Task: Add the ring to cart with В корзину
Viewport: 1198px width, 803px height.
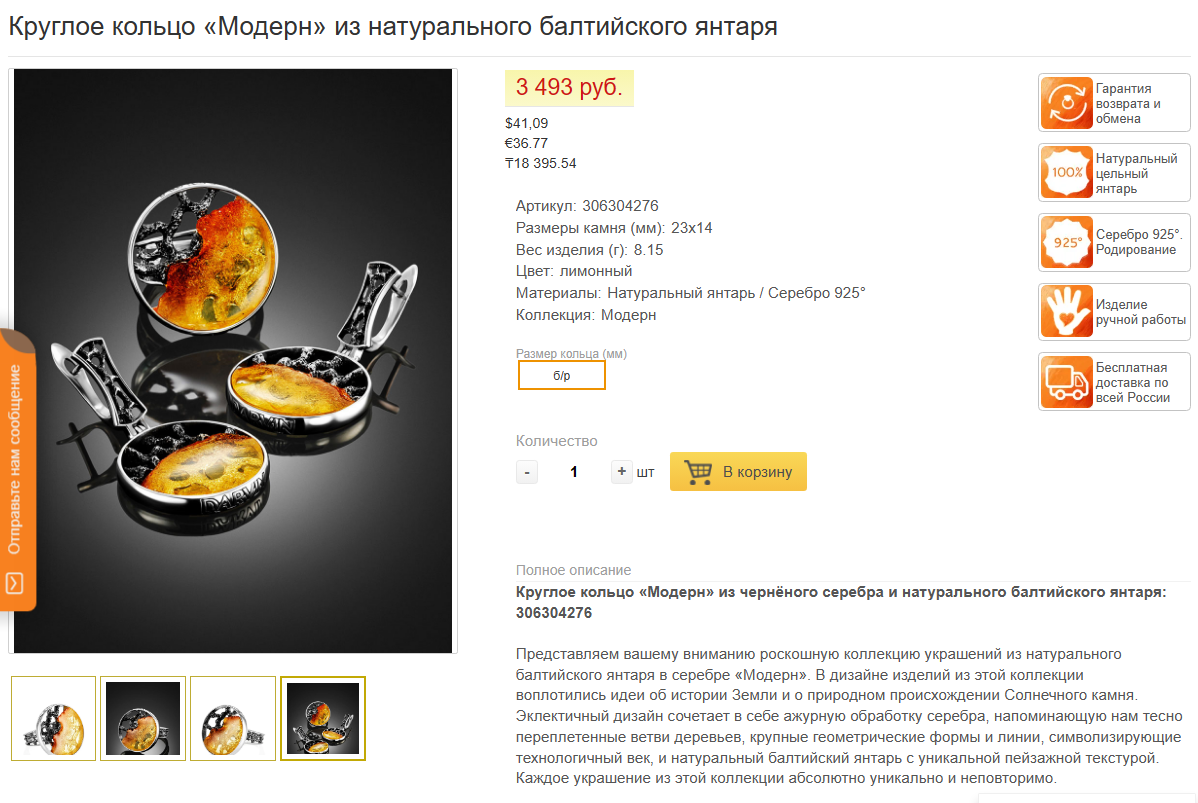Action: point(738,471)
